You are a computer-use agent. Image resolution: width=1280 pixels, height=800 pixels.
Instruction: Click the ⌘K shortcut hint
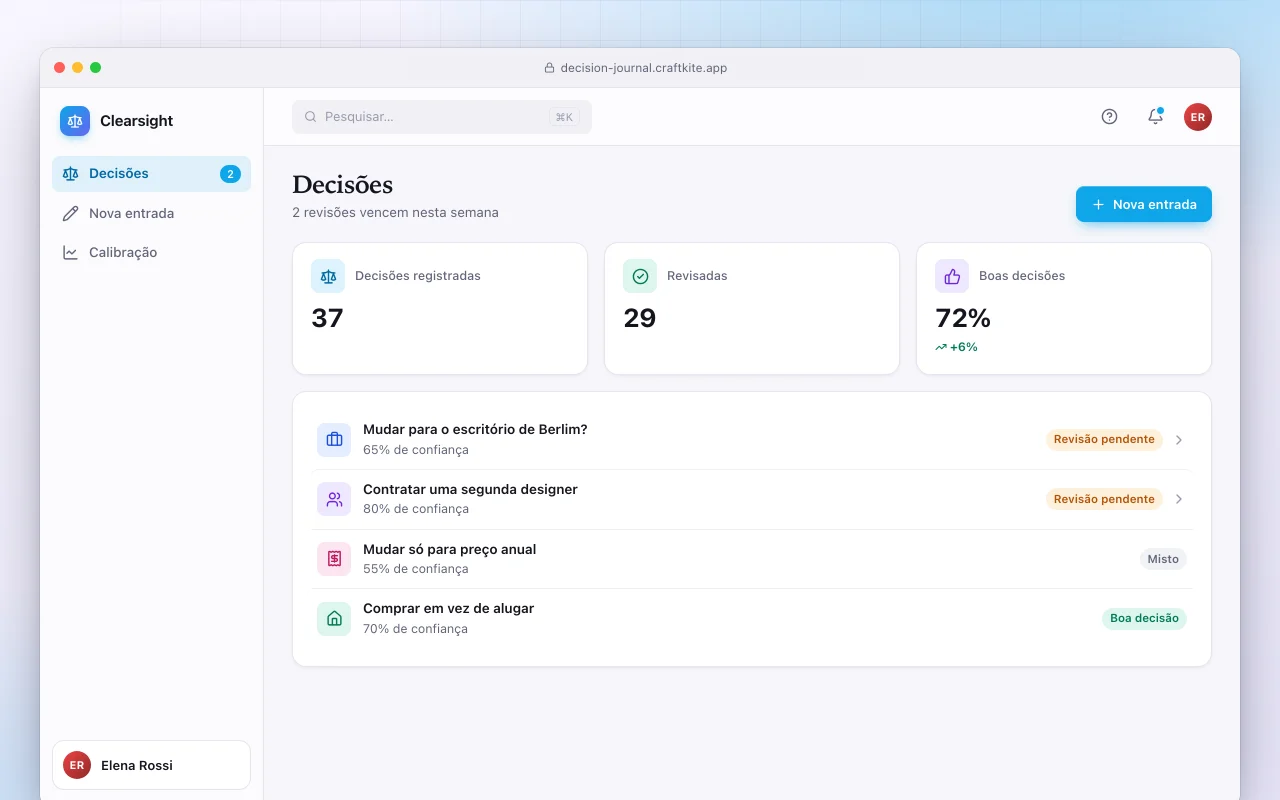coord(564,117)
